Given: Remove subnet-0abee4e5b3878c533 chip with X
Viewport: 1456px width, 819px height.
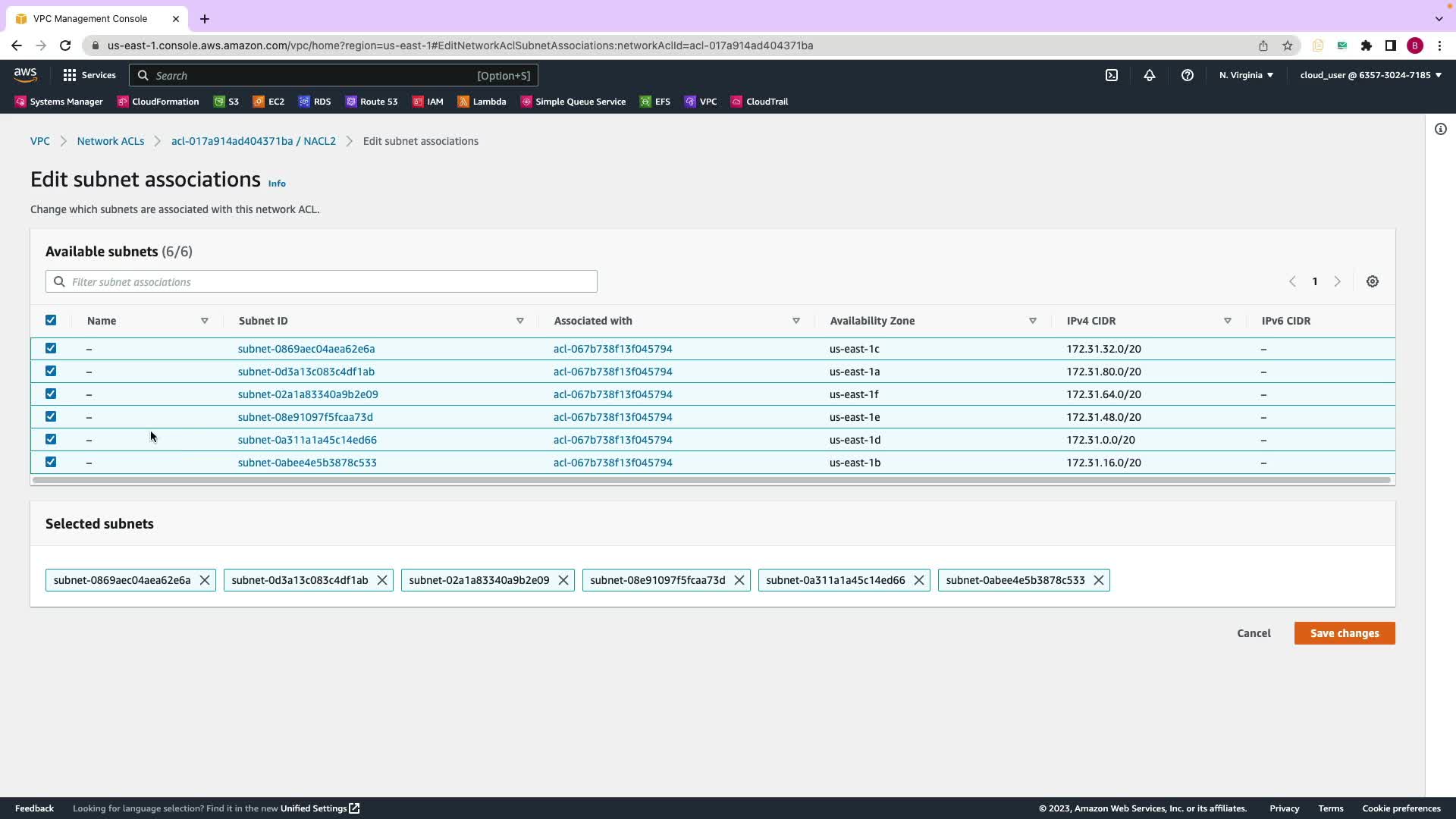Looking at the screenshot, I should click(1098, 580).
